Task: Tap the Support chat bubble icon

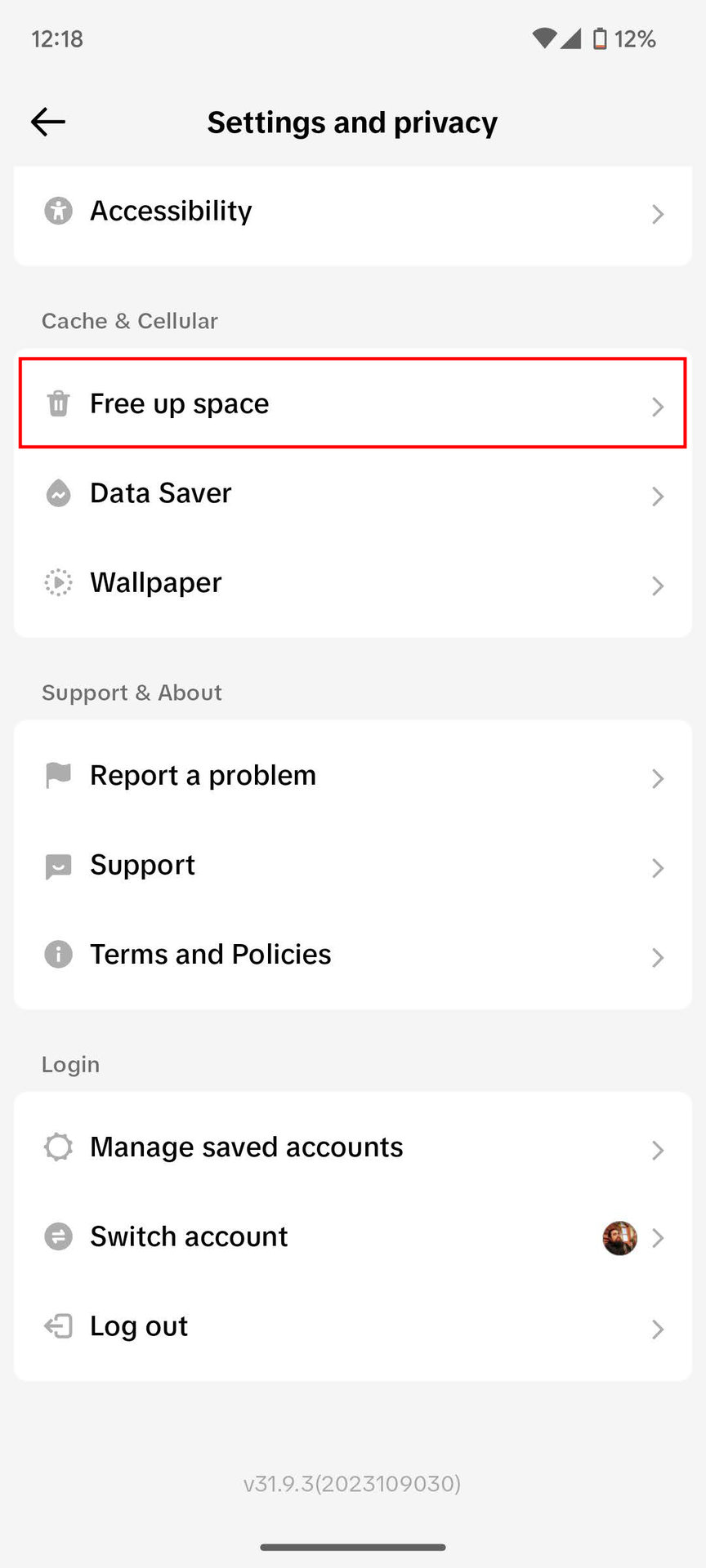Action: (58, 866)
